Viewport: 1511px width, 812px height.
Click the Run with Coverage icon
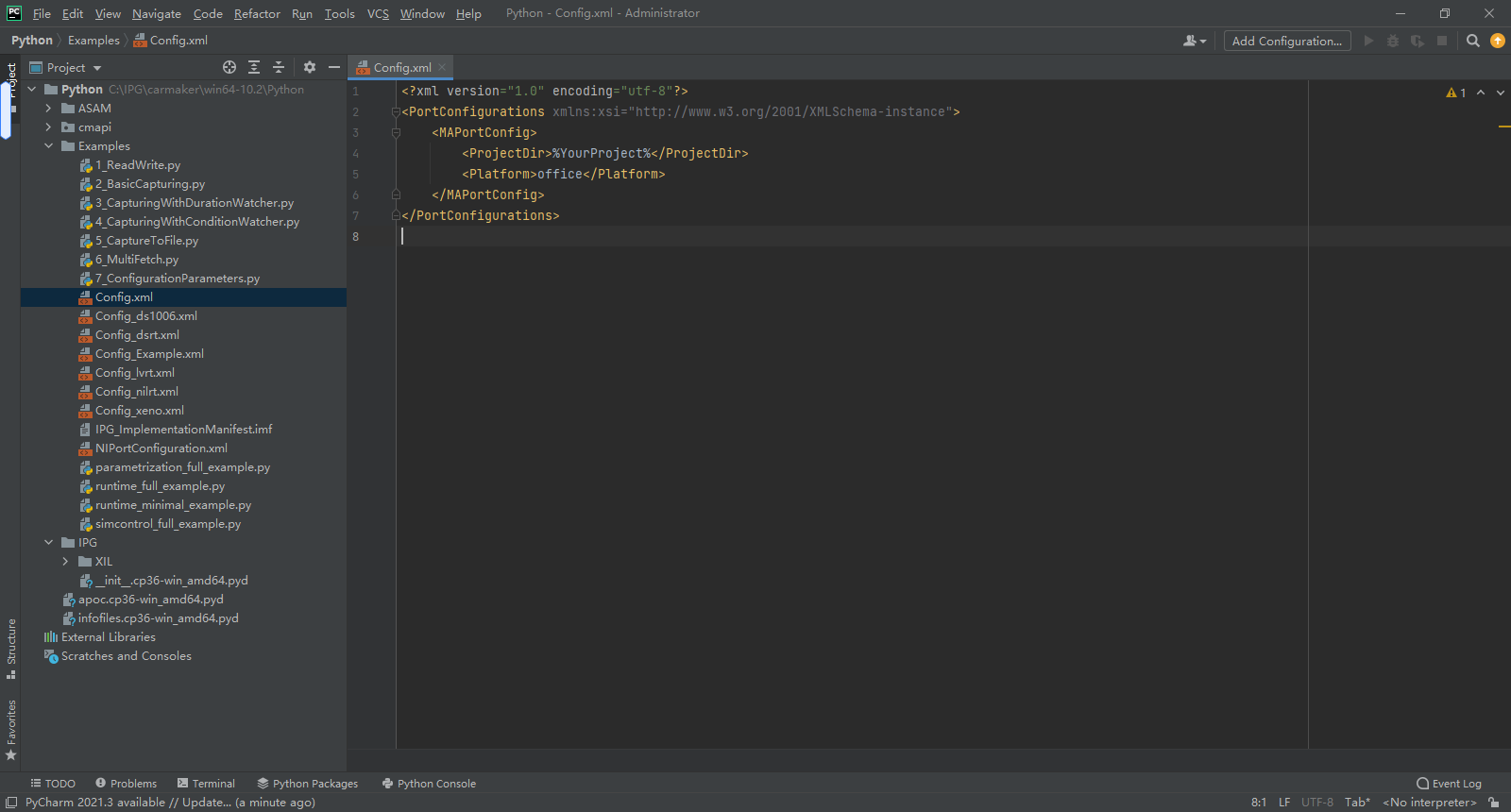(1418, 41)
